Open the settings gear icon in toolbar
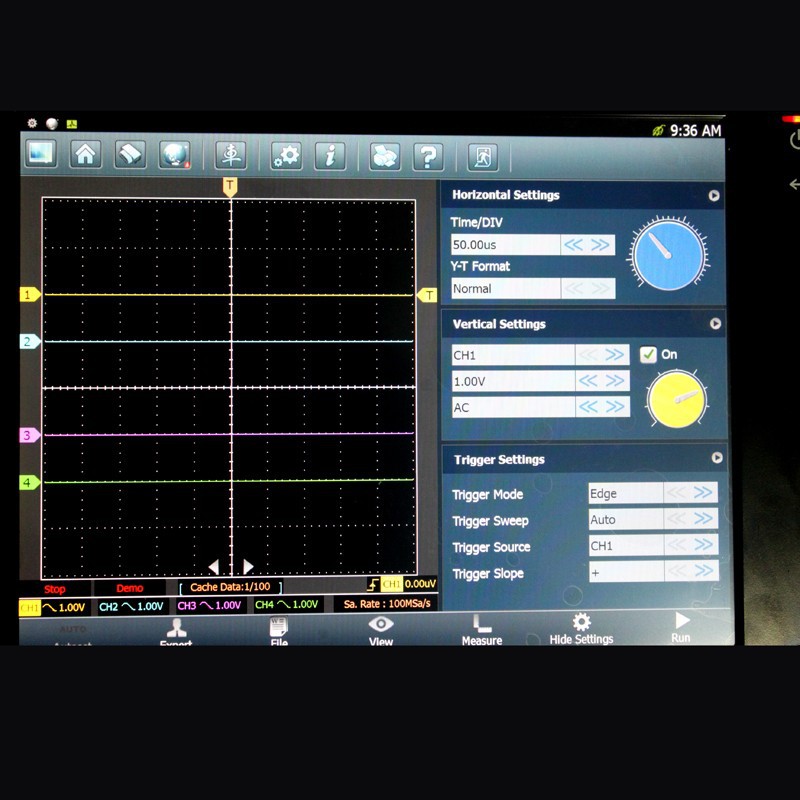 click(287, 155)
